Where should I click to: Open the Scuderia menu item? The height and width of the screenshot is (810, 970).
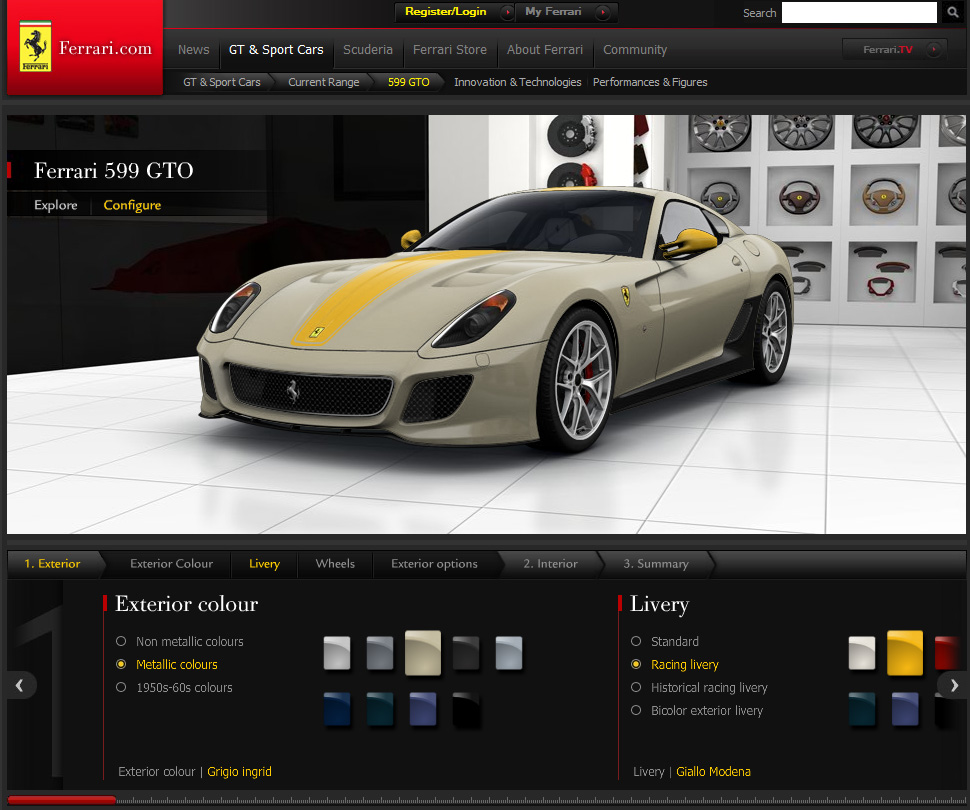[x=367, y=49]
